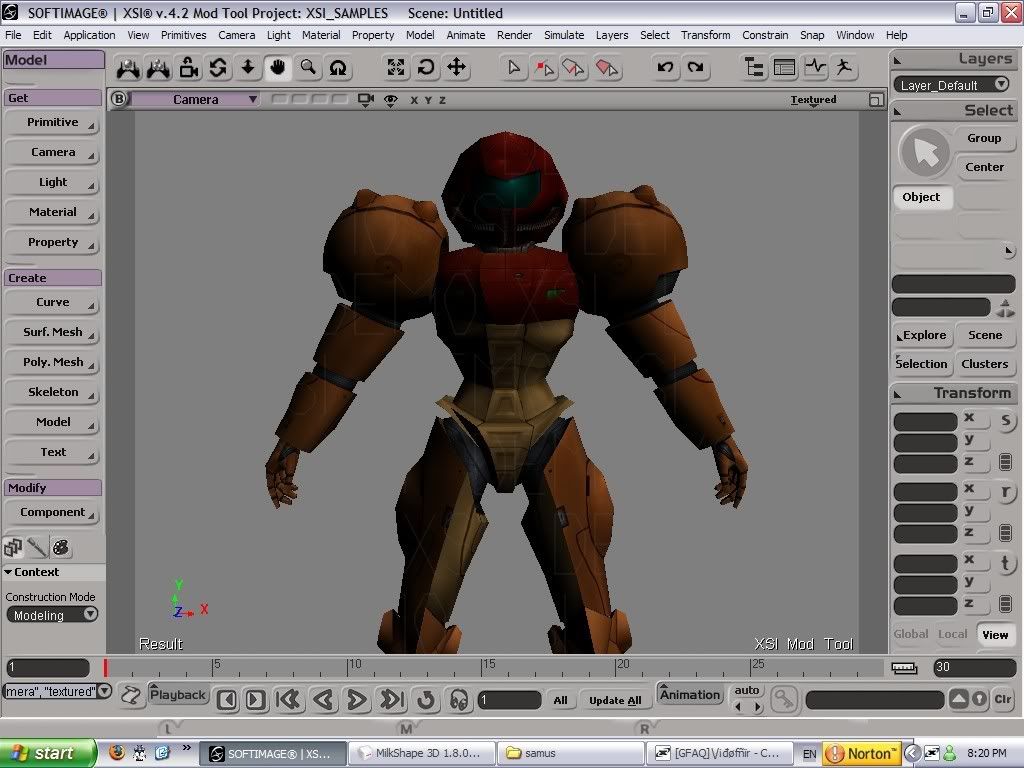Open the Textured display mode menu

click(813, 100)
